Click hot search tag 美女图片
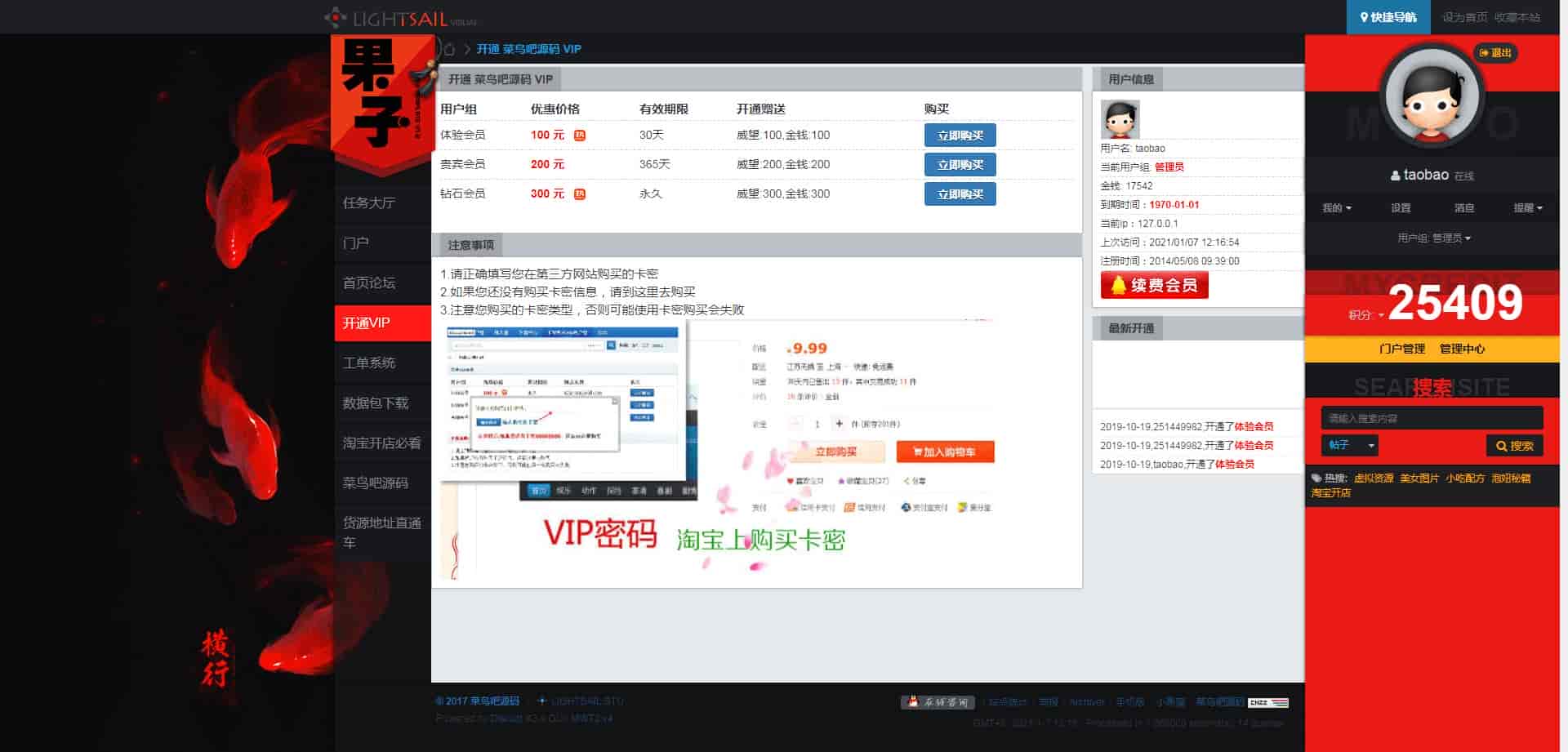This screenshot has height=752, width=1568. point(1419,478)
